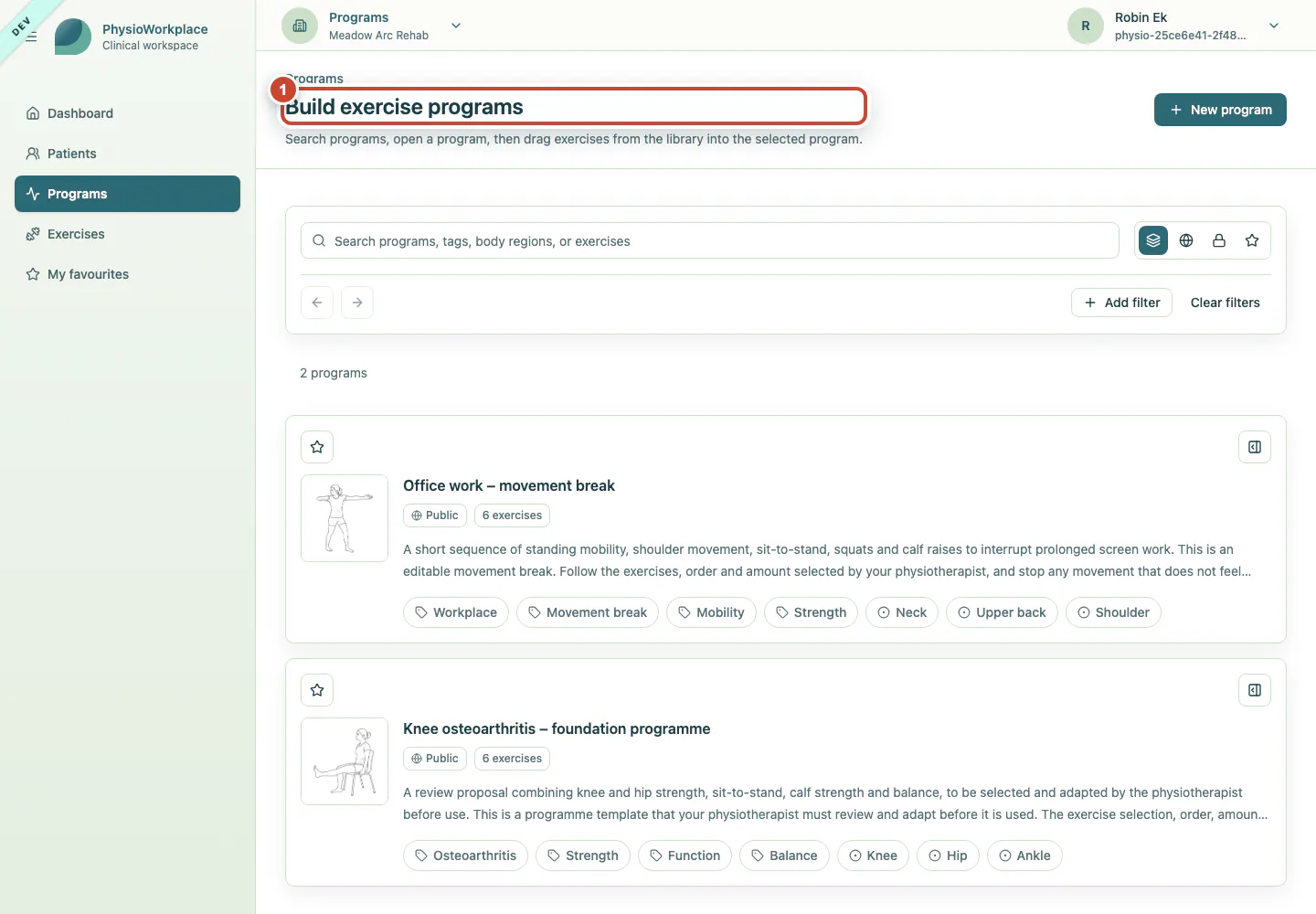The height and width of the screenshot is (914, 1316).
Task: Favourite the Knee osteoarthritis program
Action: click(317, 690)
